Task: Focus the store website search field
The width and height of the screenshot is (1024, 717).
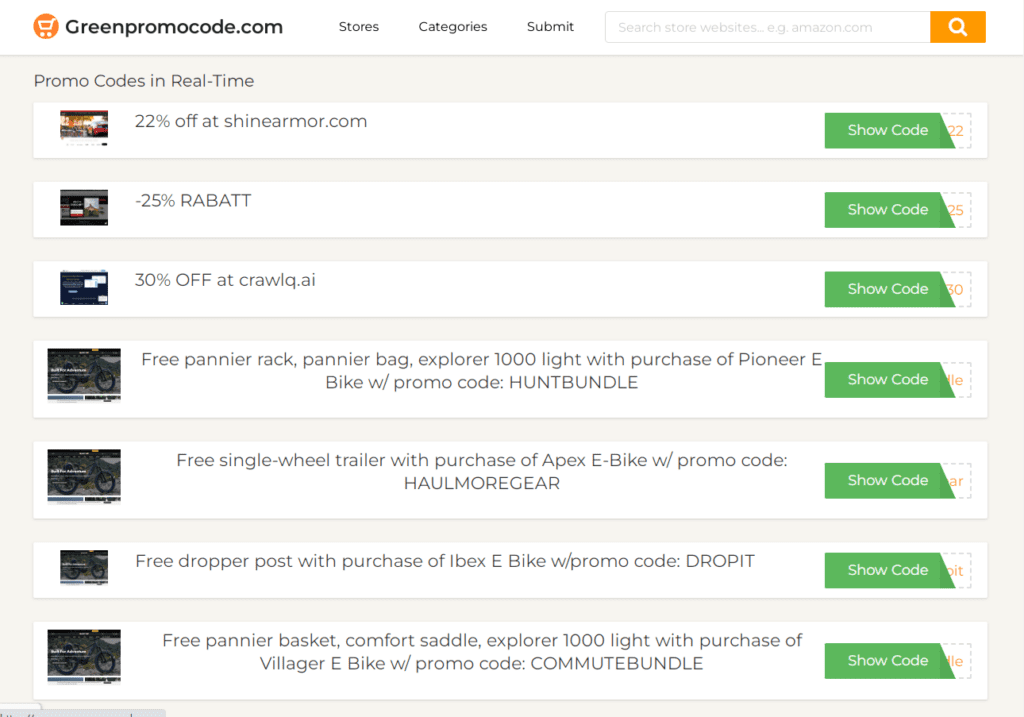Action: (767, 27)
